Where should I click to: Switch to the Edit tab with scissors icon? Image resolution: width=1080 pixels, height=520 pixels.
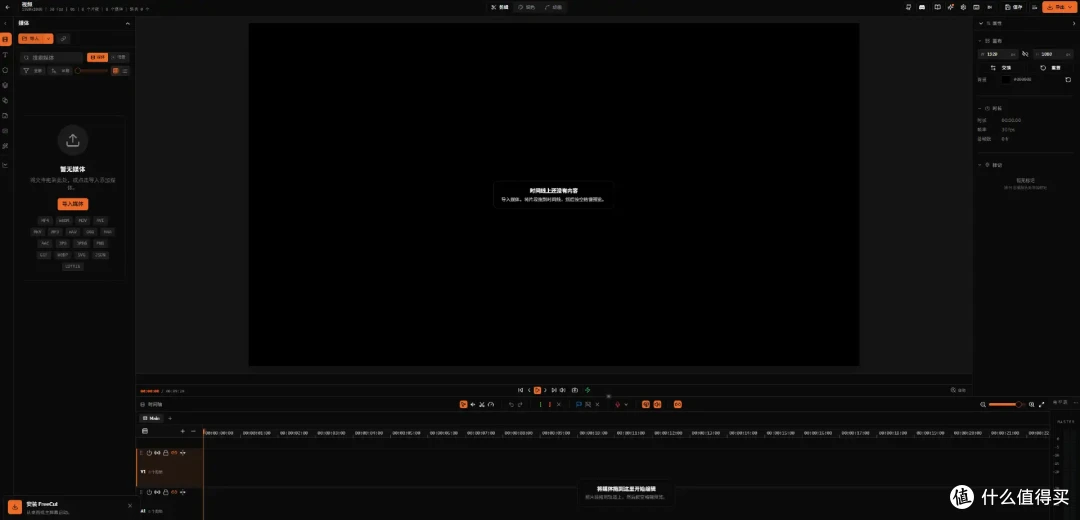pos(499,7)
